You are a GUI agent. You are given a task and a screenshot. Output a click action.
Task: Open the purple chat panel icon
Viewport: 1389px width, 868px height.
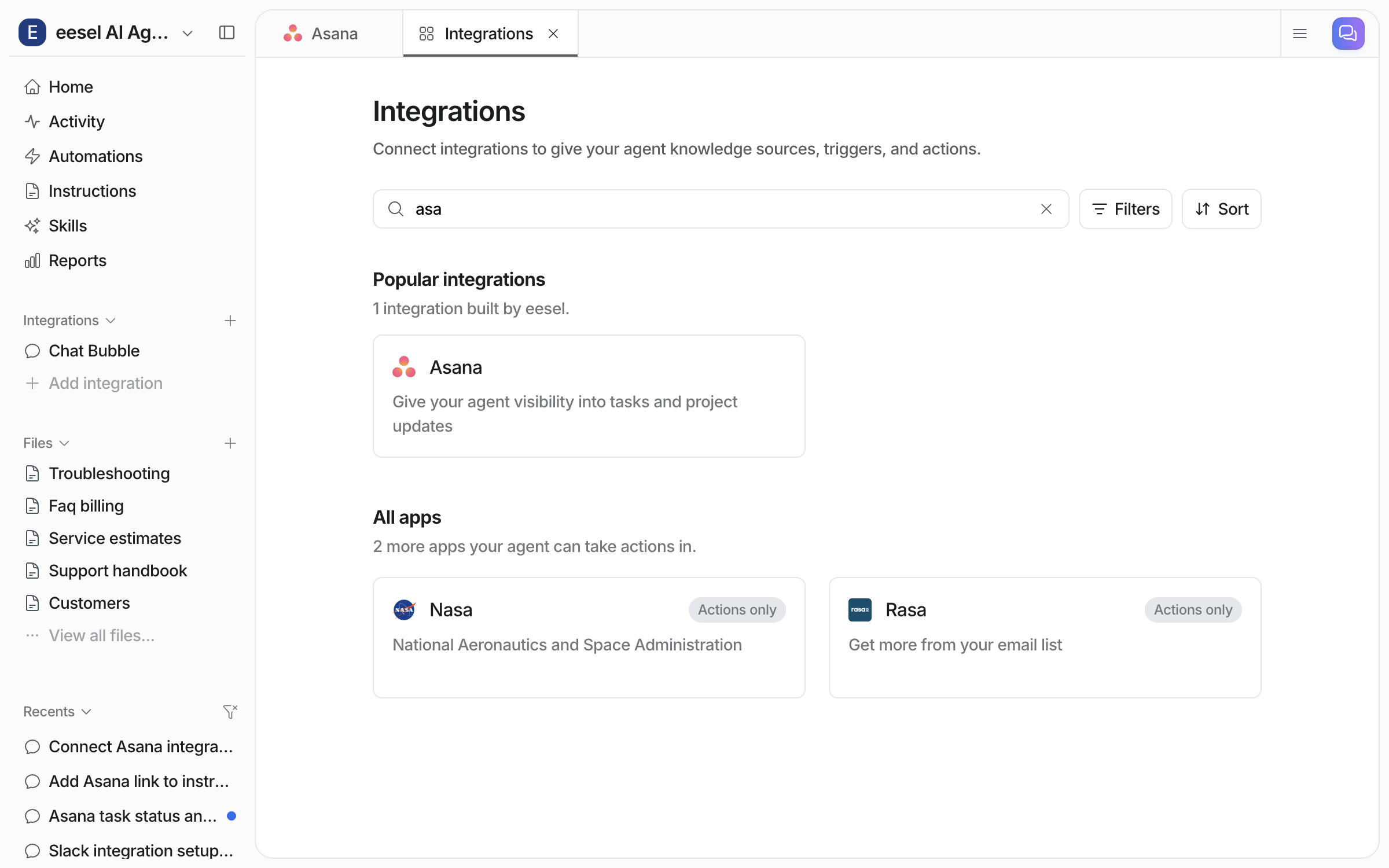pyautogui.click(x=1348, y=34)
